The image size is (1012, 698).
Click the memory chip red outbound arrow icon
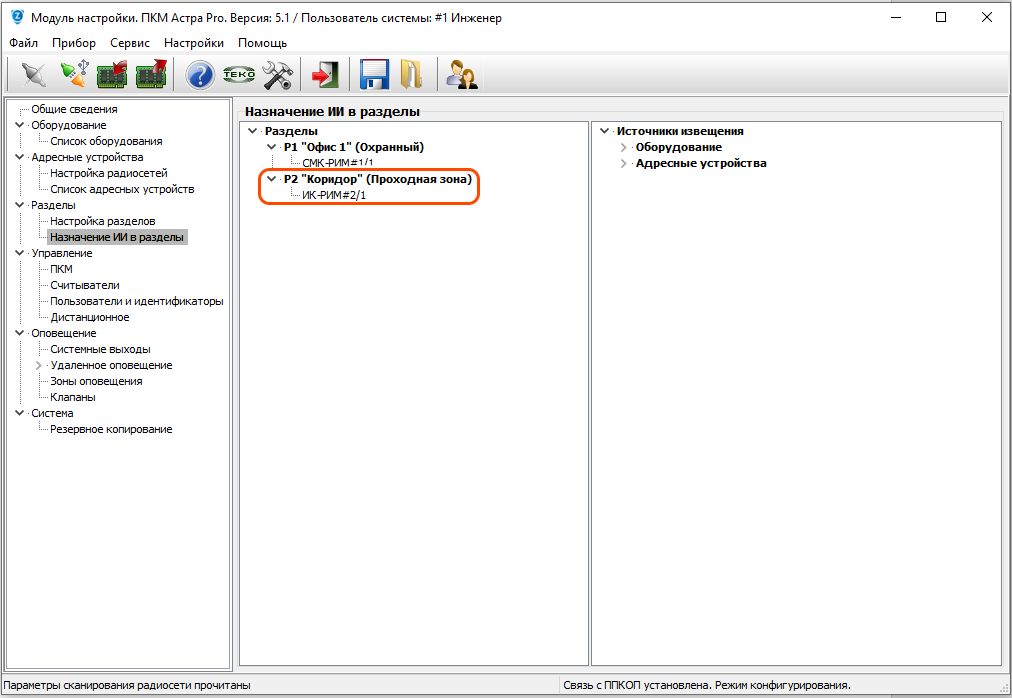(151, 75)
